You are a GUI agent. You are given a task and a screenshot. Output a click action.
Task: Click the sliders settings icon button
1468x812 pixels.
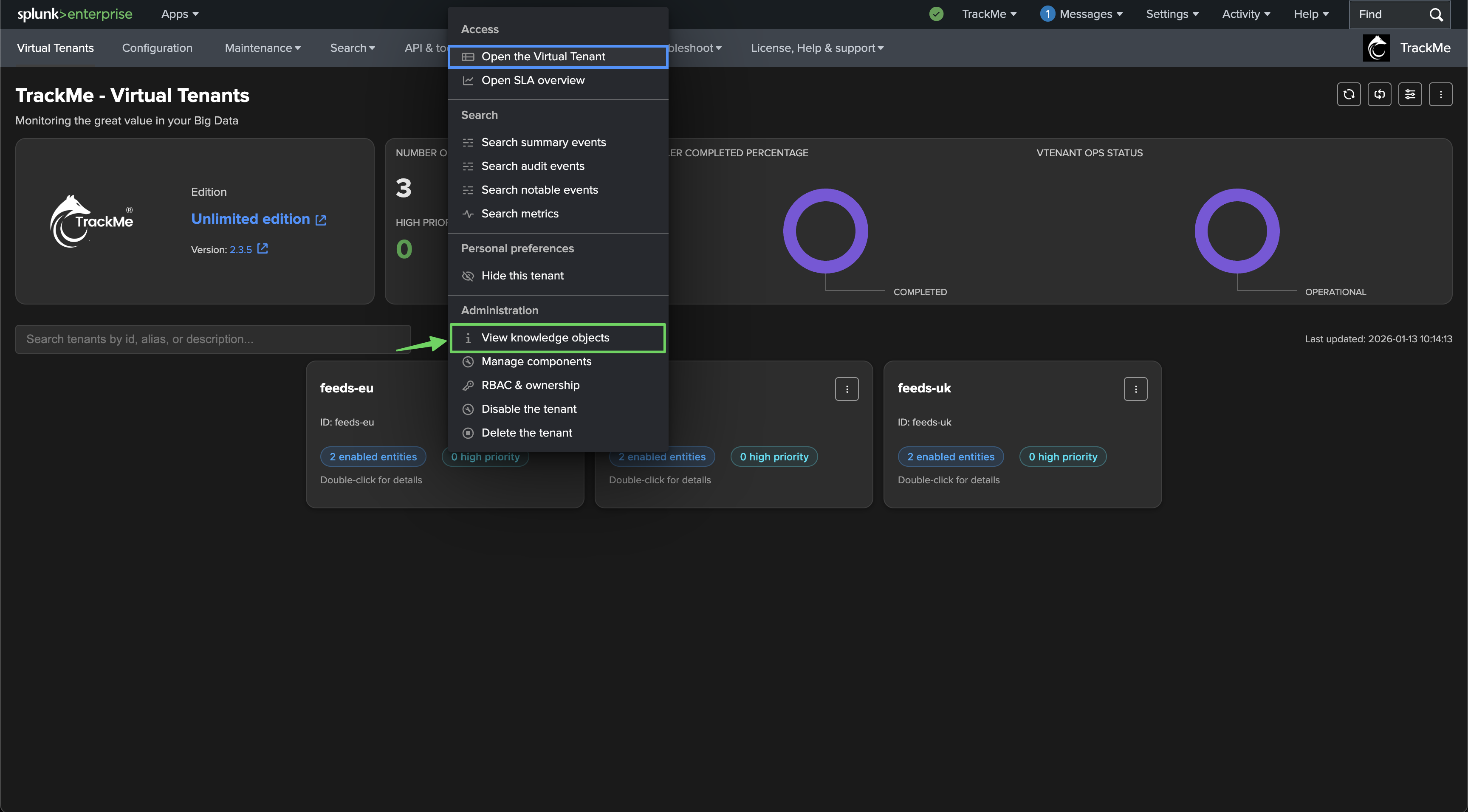click(x=1410, y=95)
